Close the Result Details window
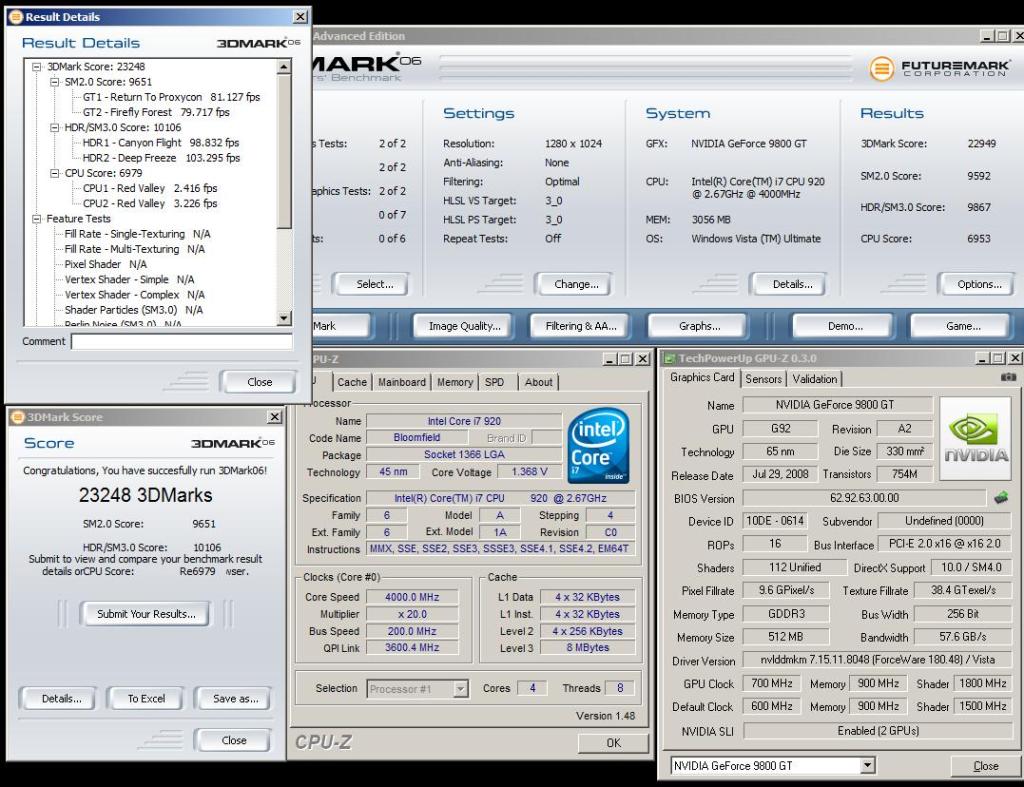1024x787 pixels. pyautogui.click(x=300, y=17)
